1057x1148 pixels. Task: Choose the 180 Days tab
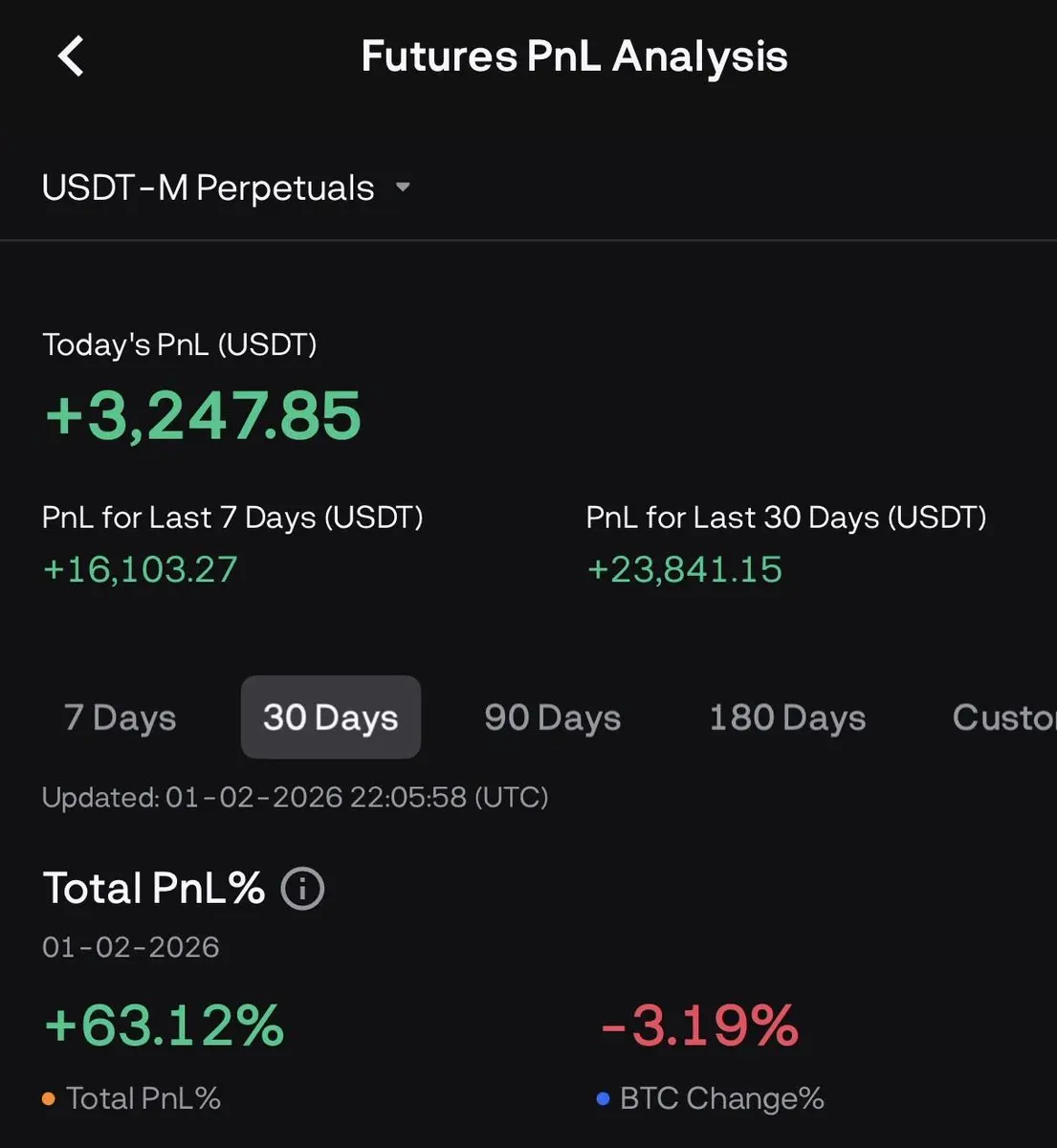click(x=787, y=717)
